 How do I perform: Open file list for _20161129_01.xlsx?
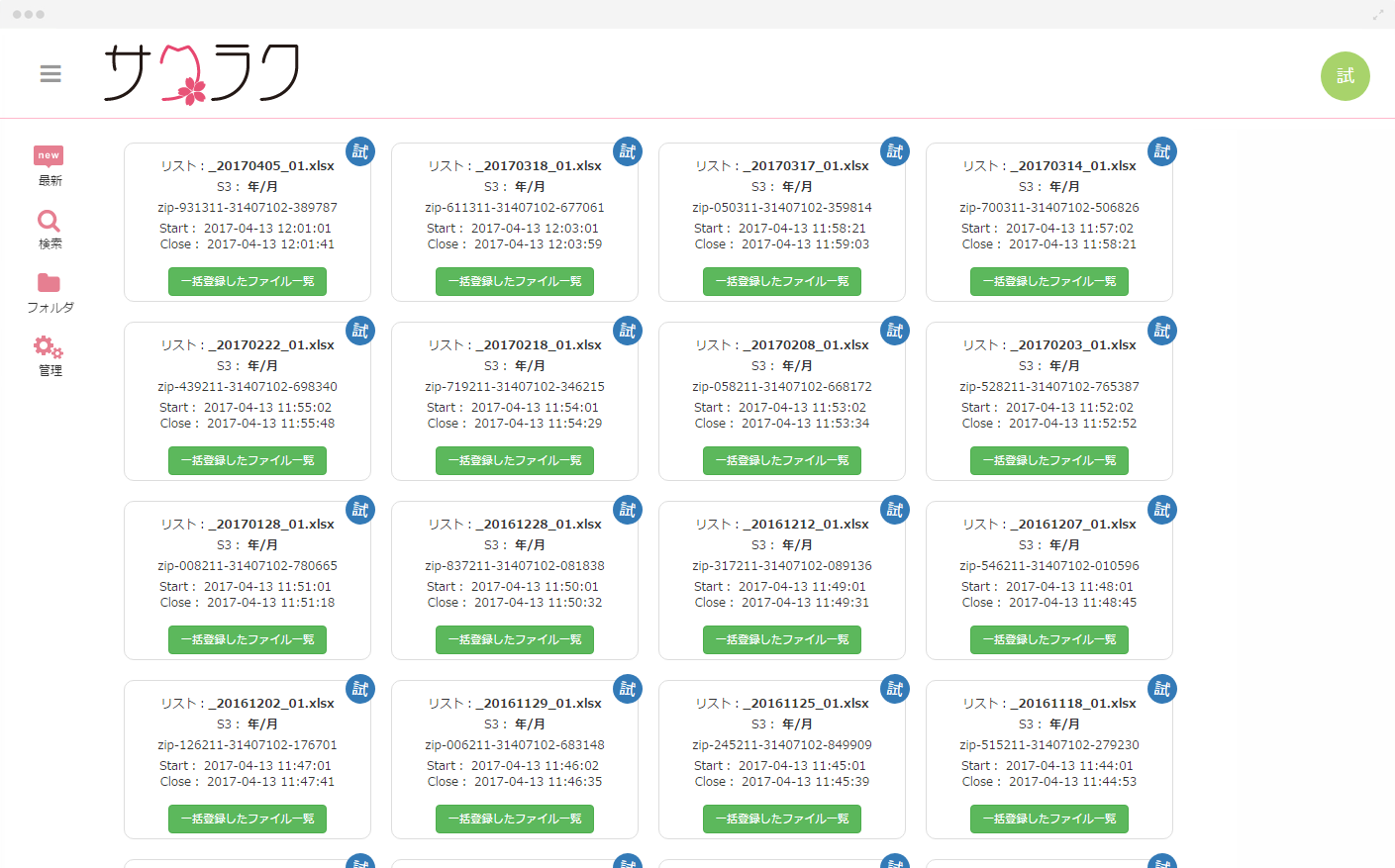[x=515, y=819]
